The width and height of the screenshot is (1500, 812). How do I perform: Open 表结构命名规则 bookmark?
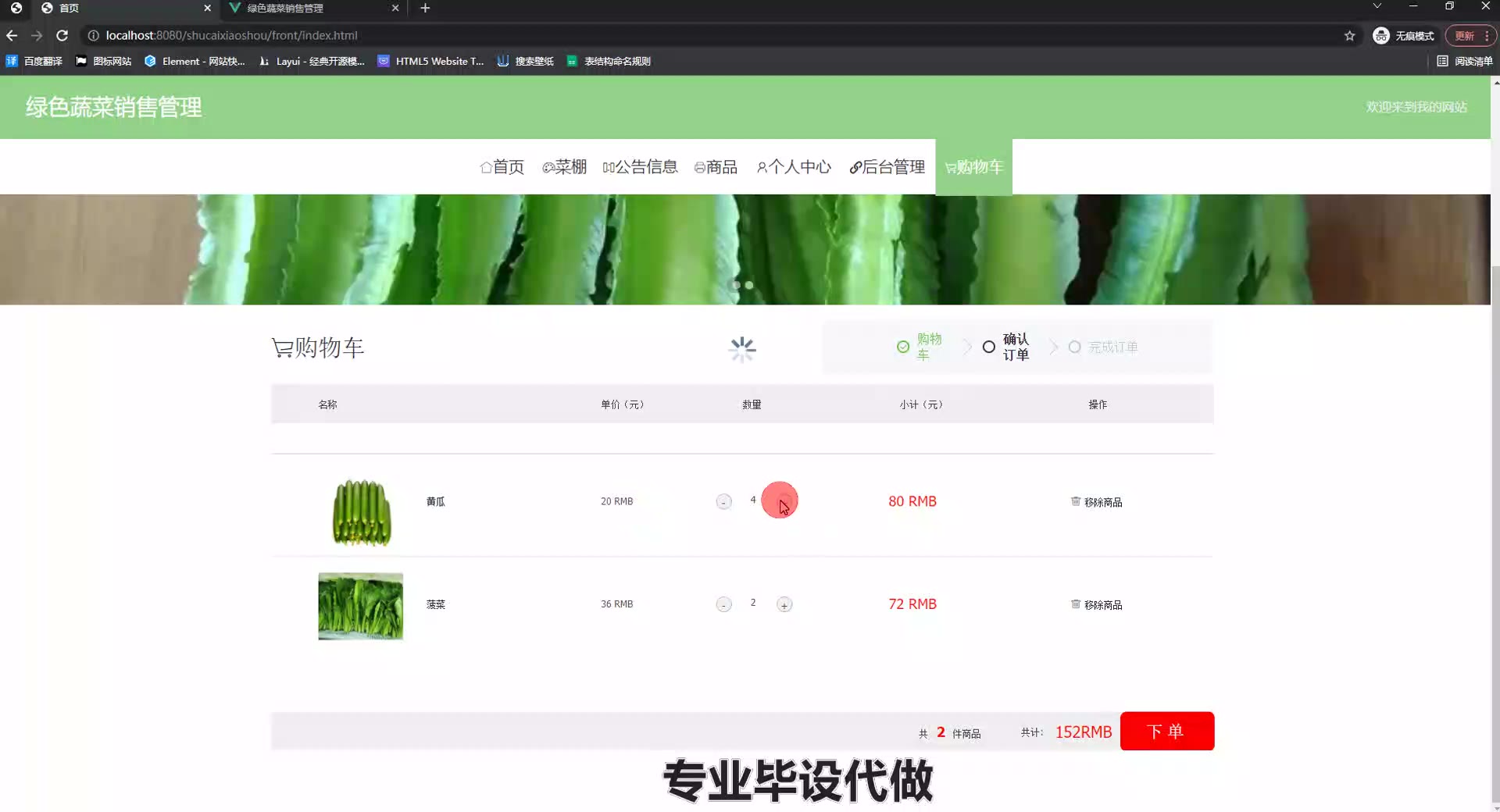tap(609, 61)
